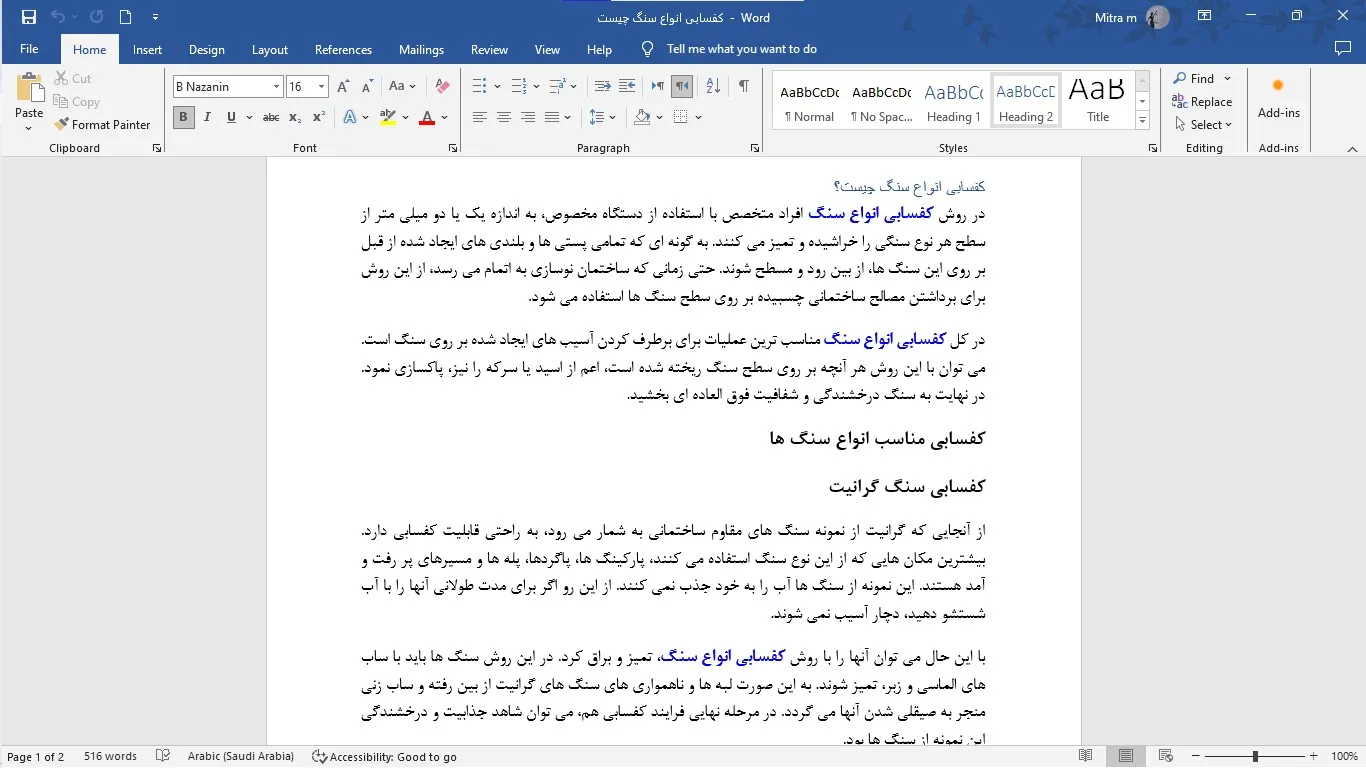Click the Format Painter tool
The width and height of the screenshot is (1366, 768).
pyautogui.click(x=101, y=125)
